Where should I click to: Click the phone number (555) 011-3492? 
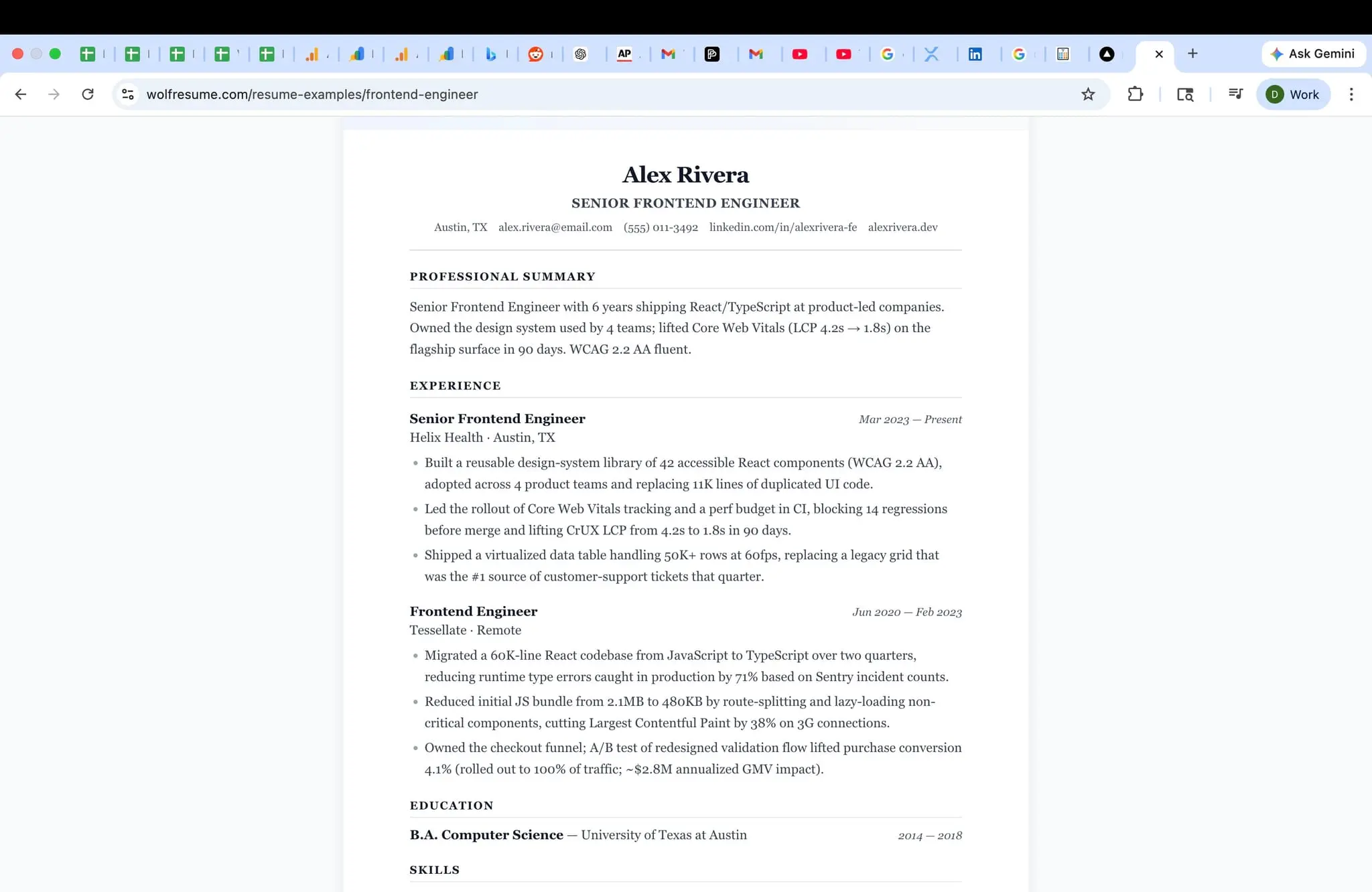pyautogui.click(x=661, y=227)
